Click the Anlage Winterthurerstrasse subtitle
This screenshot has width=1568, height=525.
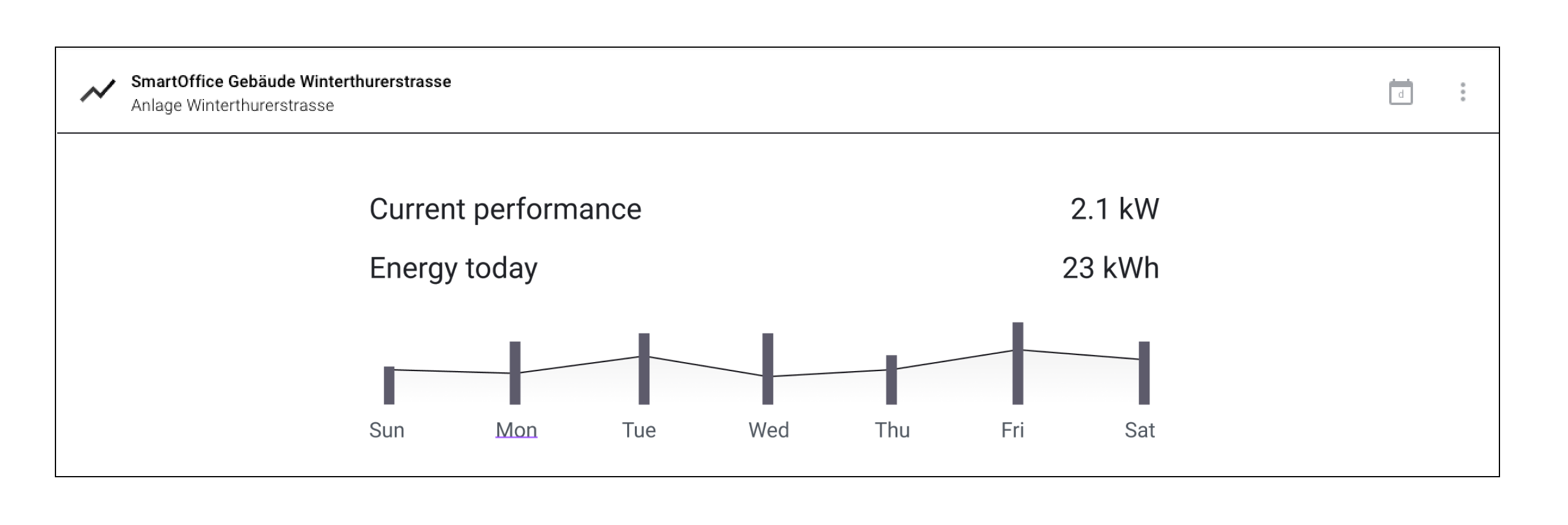(x=233, y=106)
